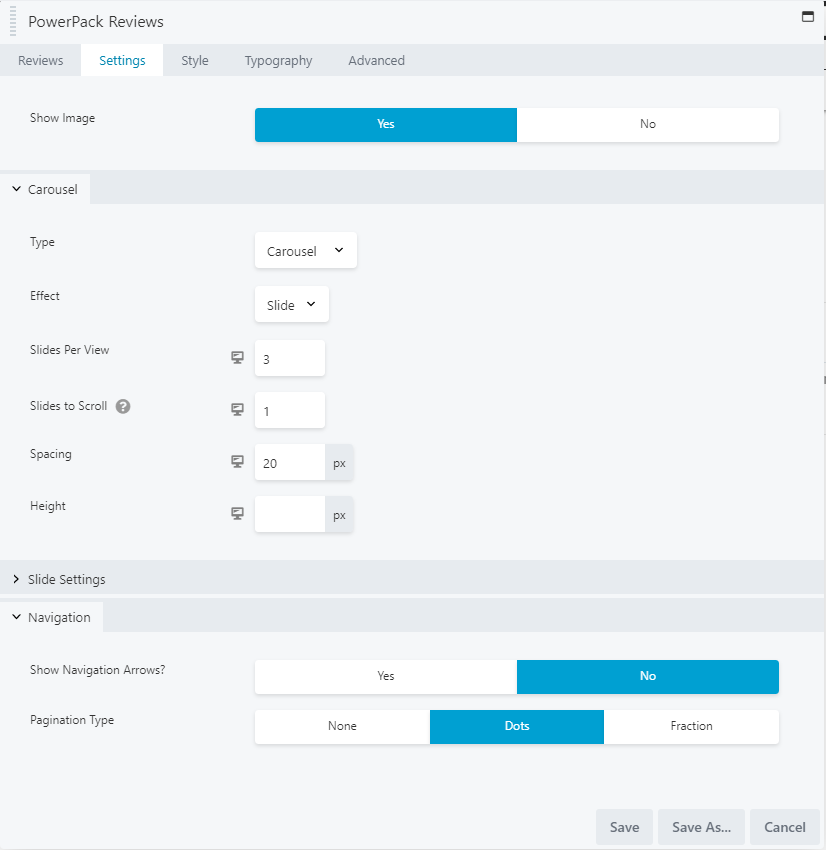The width and height of the screenshot is (826, 850).
Task: Select Fraction pagination type
Action: tap(692, 726)
